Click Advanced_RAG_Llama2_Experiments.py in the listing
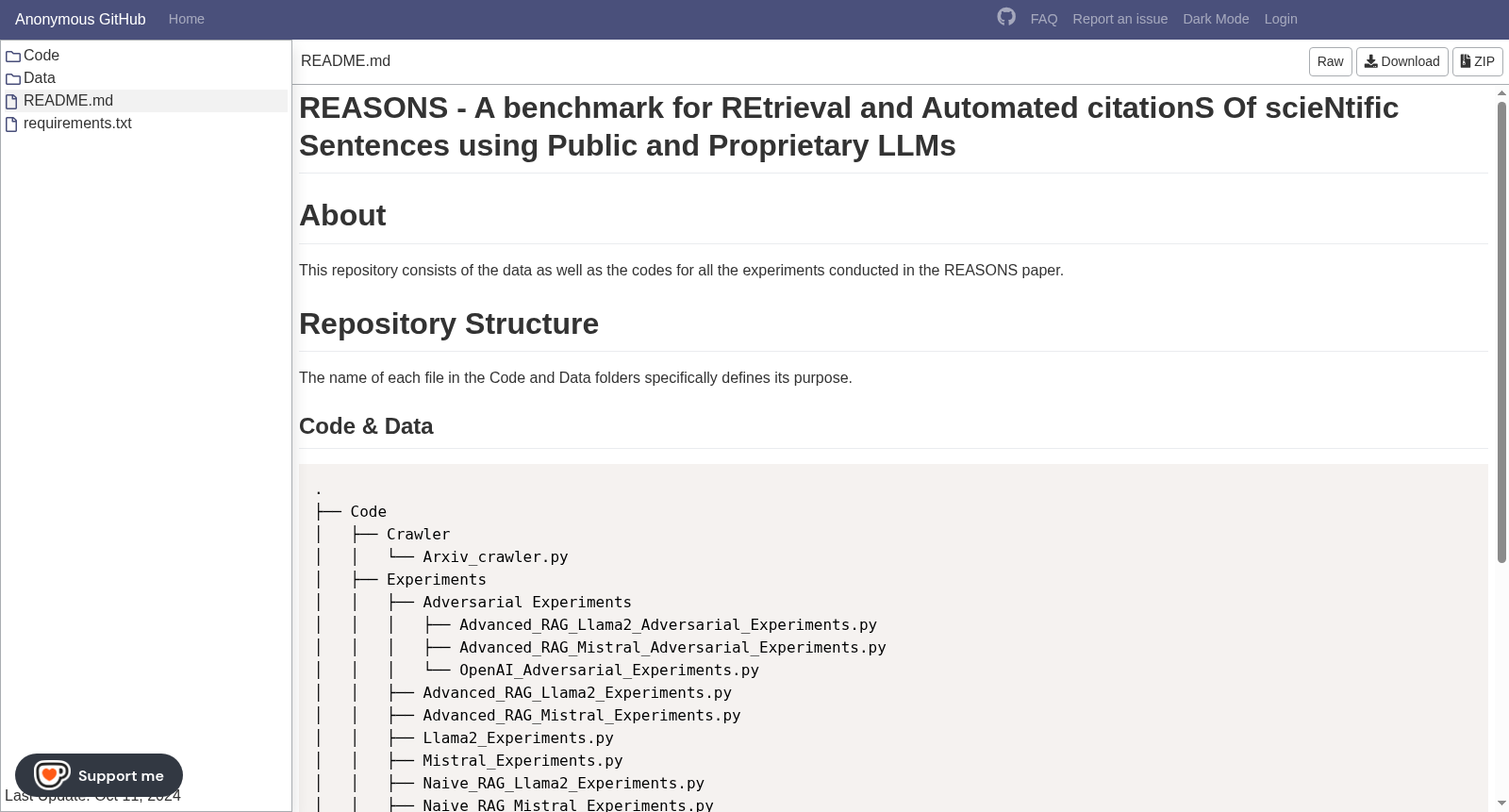This screenshot has width=1509, height=812. pyautogui.click(x=577, y=692)
